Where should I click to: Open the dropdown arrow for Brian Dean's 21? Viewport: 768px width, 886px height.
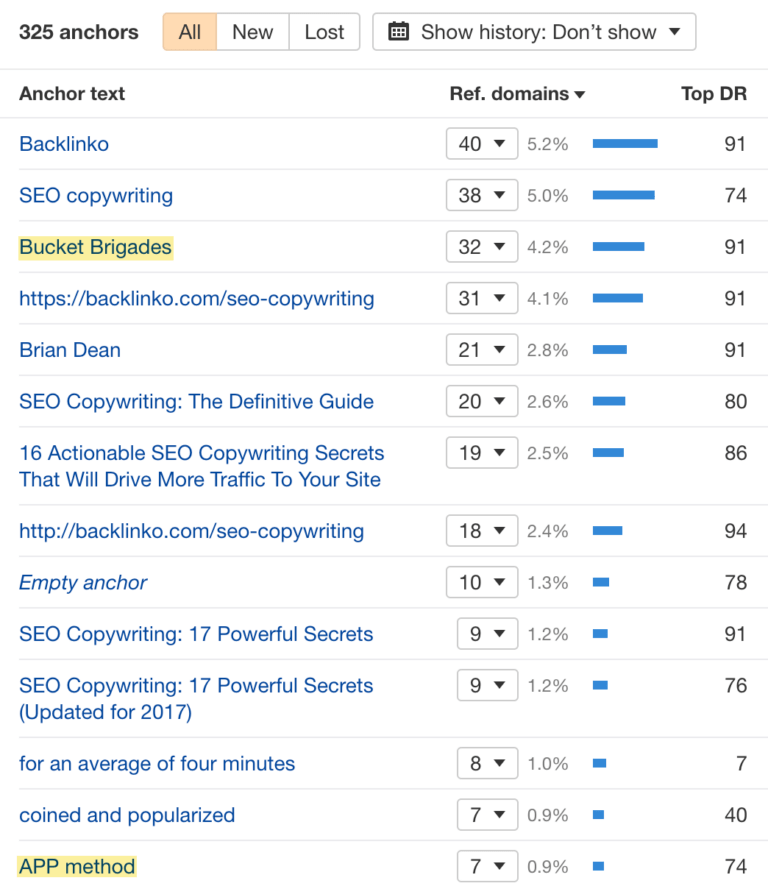click(x=501, y=350)
